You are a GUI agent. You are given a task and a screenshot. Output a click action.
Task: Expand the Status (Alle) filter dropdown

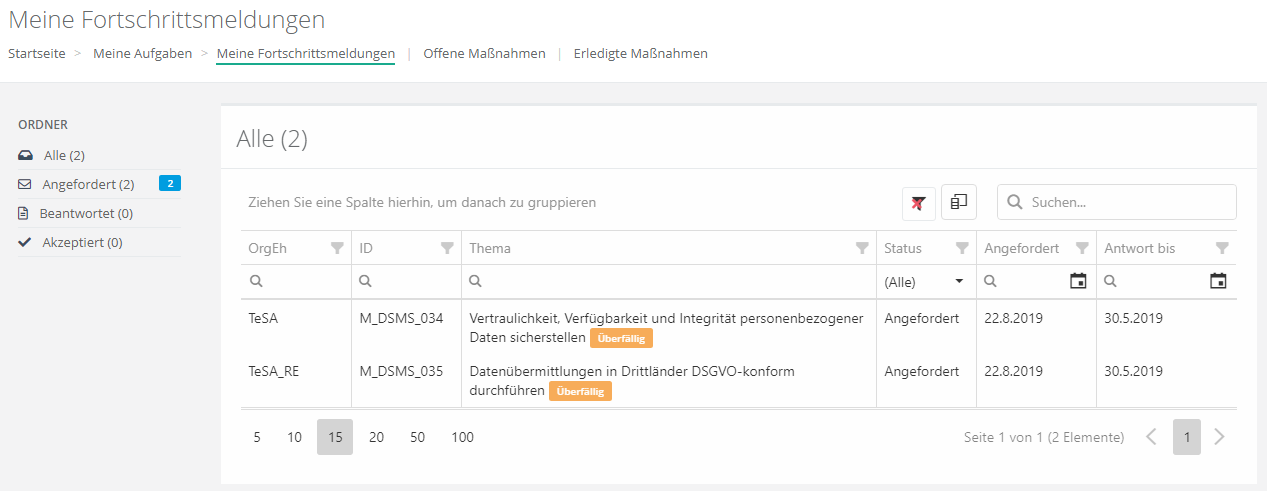coord(959,282)
